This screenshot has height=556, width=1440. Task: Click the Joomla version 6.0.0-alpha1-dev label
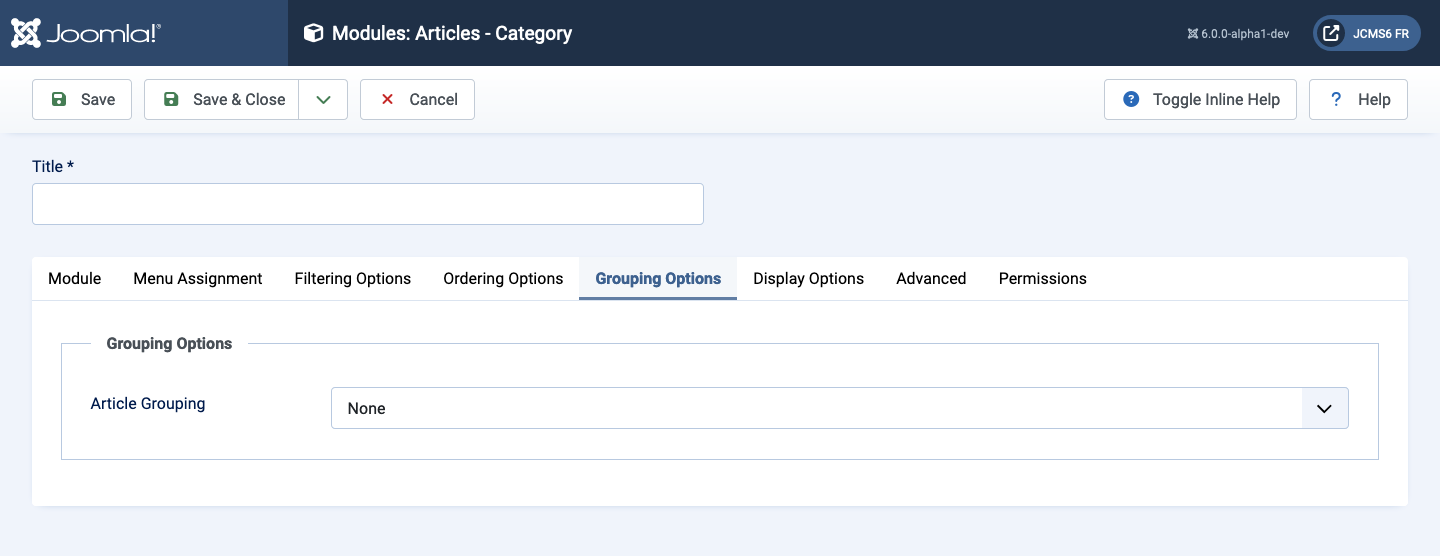click(1238, 33)
